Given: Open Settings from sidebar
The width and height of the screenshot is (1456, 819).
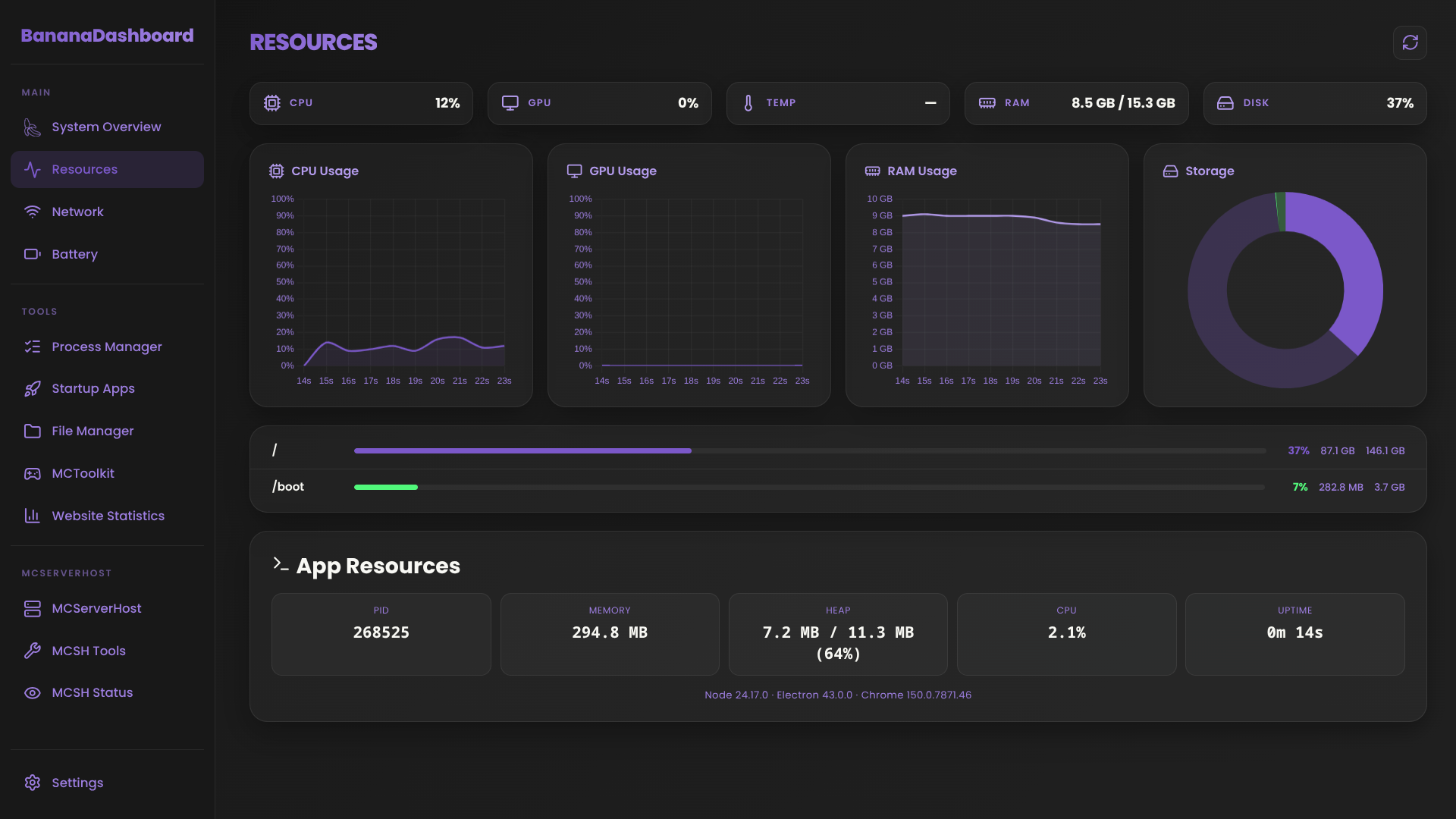Looking at the screenshot, I should point(107,783).
